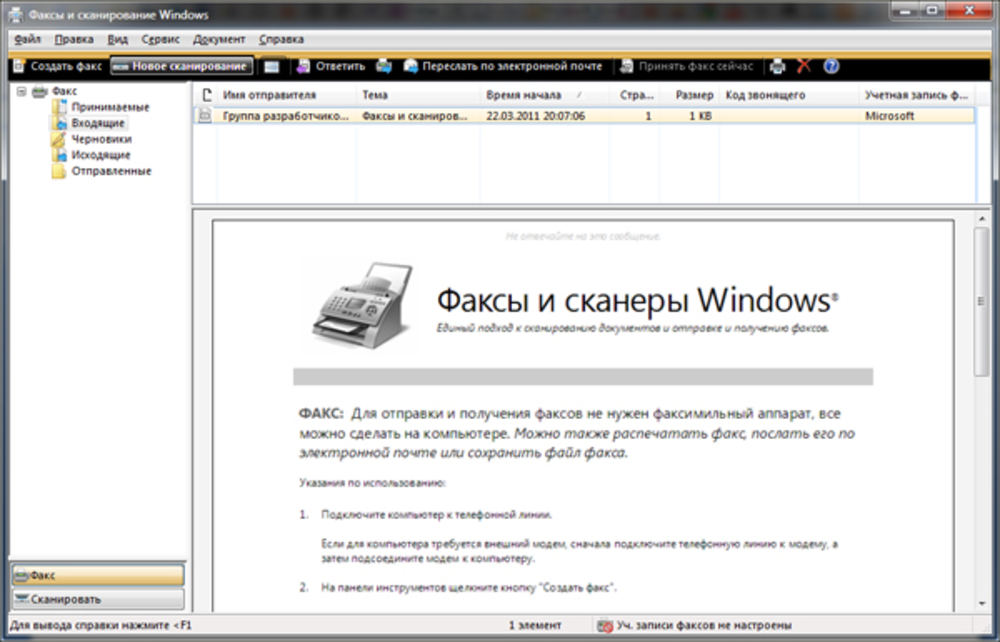Click the preview pane vertical scrollbar thumb
This screenshot has width=1000, height=642.
(x=982, y=302)
